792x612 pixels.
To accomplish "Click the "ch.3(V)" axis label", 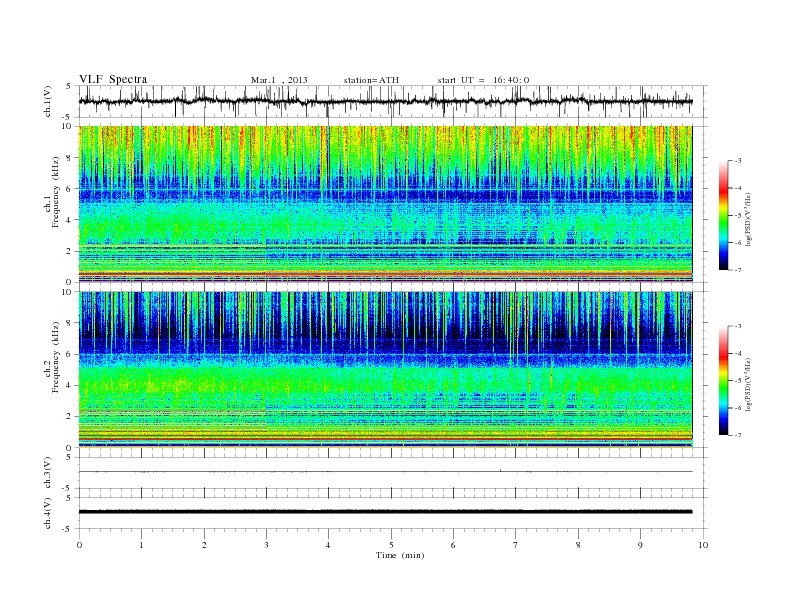I will tap(48, 472).
